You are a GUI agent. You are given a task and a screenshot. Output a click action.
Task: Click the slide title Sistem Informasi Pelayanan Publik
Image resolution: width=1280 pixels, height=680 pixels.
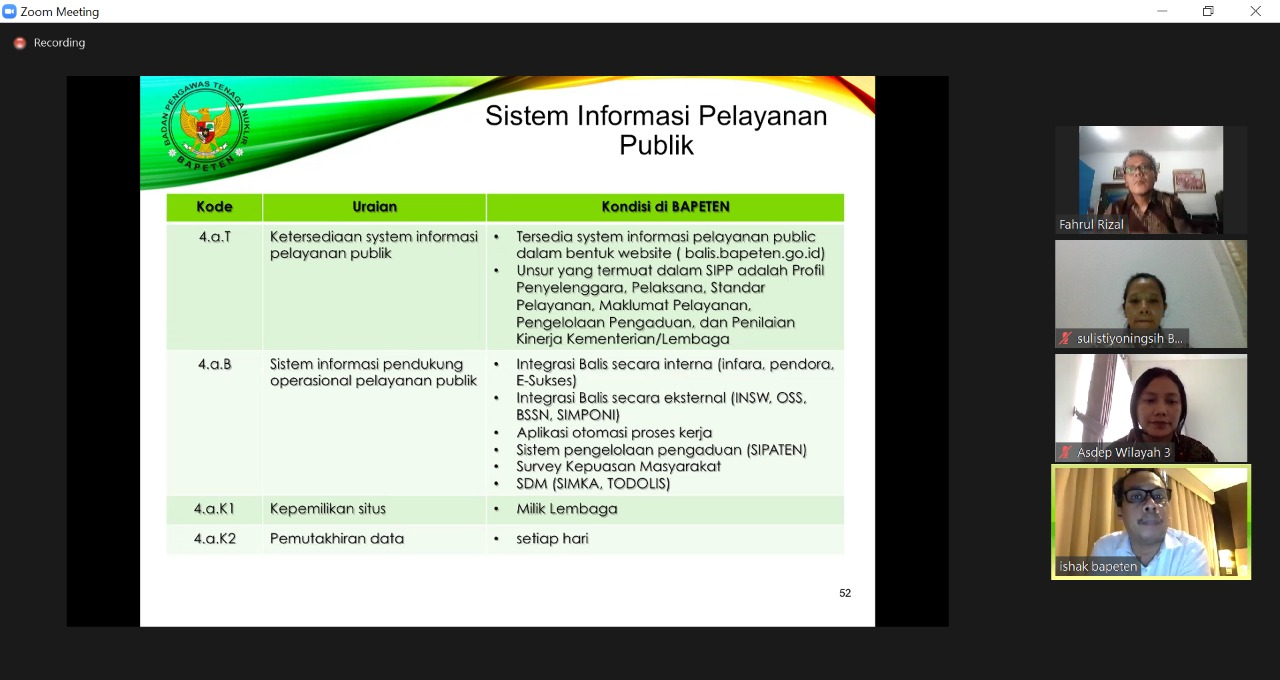point(656,130)
